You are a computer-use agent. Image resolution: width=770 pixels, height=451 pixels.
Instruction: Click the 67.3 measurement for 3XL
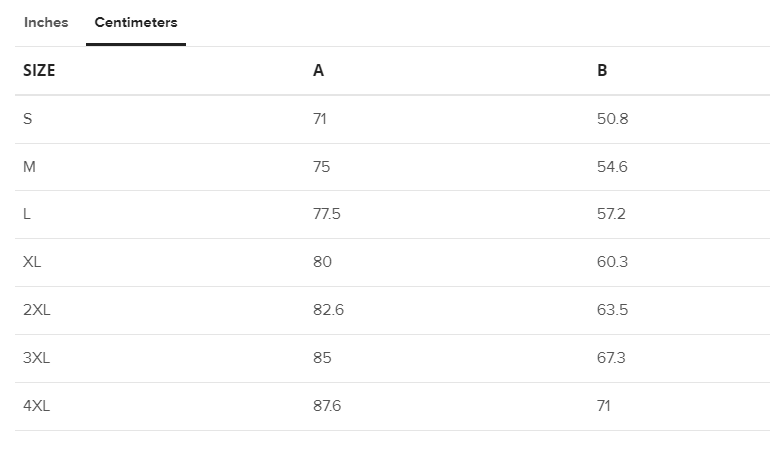611,358
